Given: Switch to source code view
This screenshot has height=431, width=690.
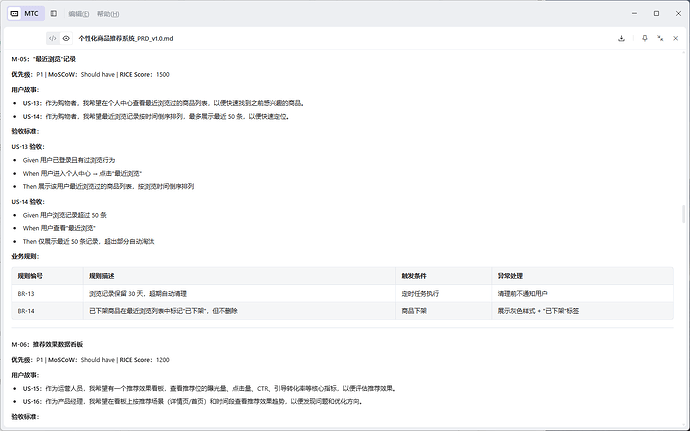Looking at the screenshot, I should tap(52, 38).
